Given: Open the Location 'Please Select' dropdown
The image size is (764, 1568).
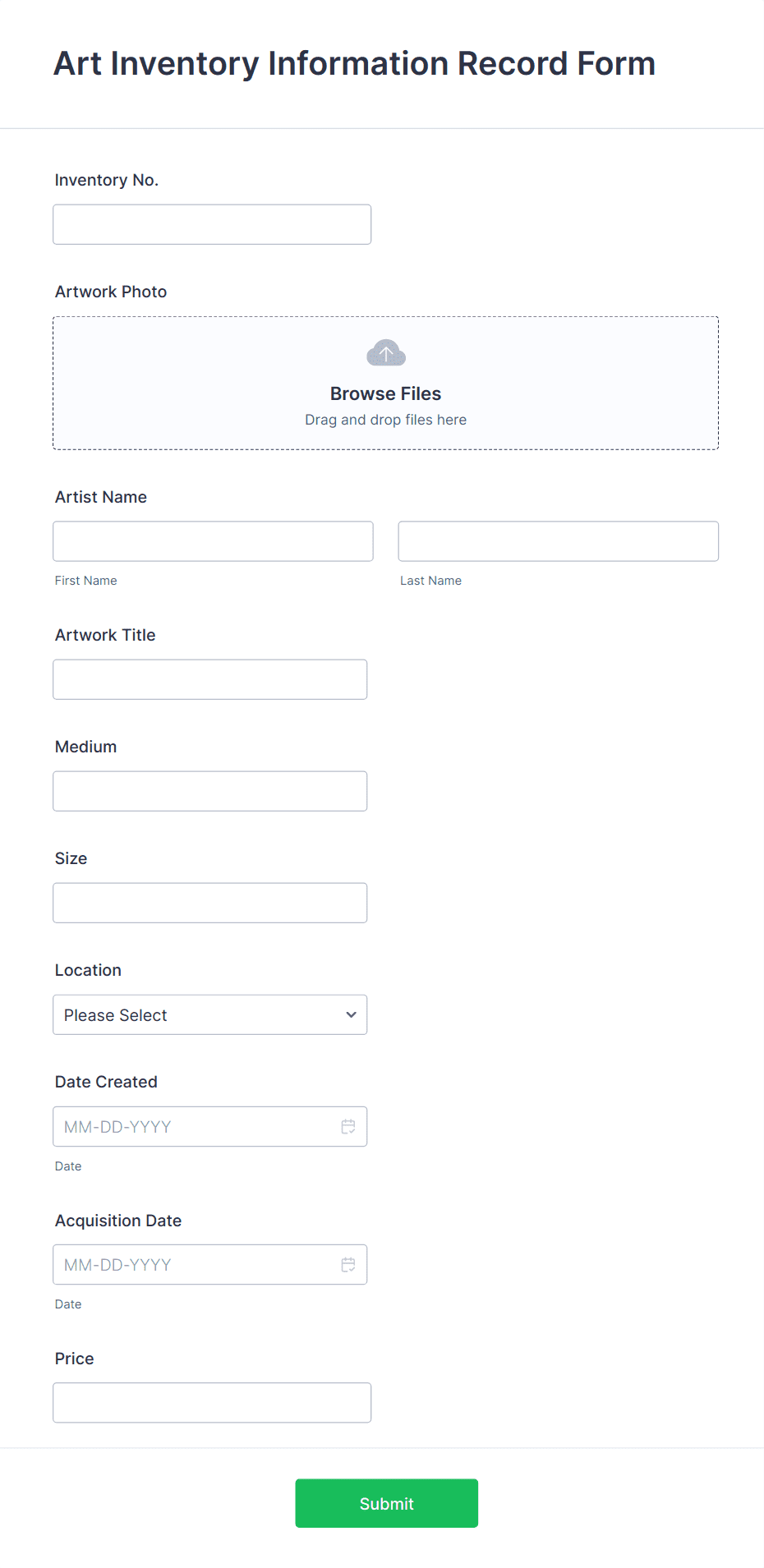Looking at the screenshot, I should point(209,1014).
